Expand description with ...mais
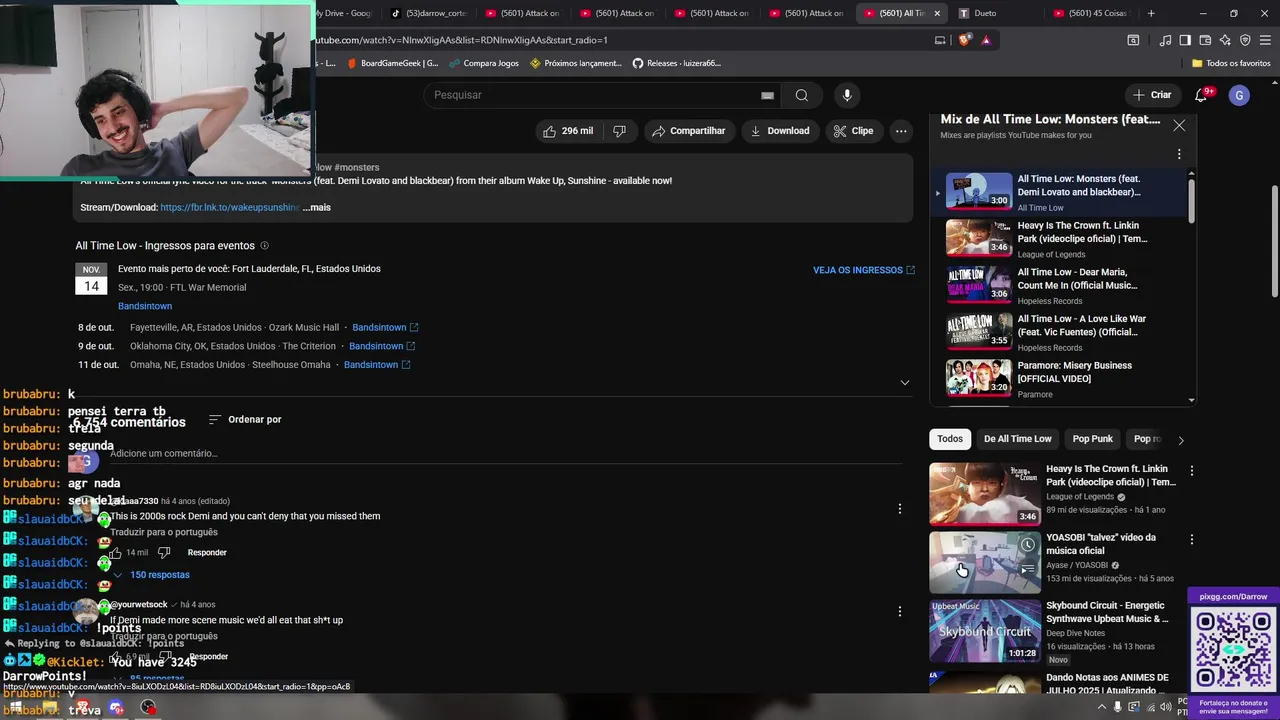This screenshot has height=720, width=1280. pyautogui.click(x=317, y=207)
